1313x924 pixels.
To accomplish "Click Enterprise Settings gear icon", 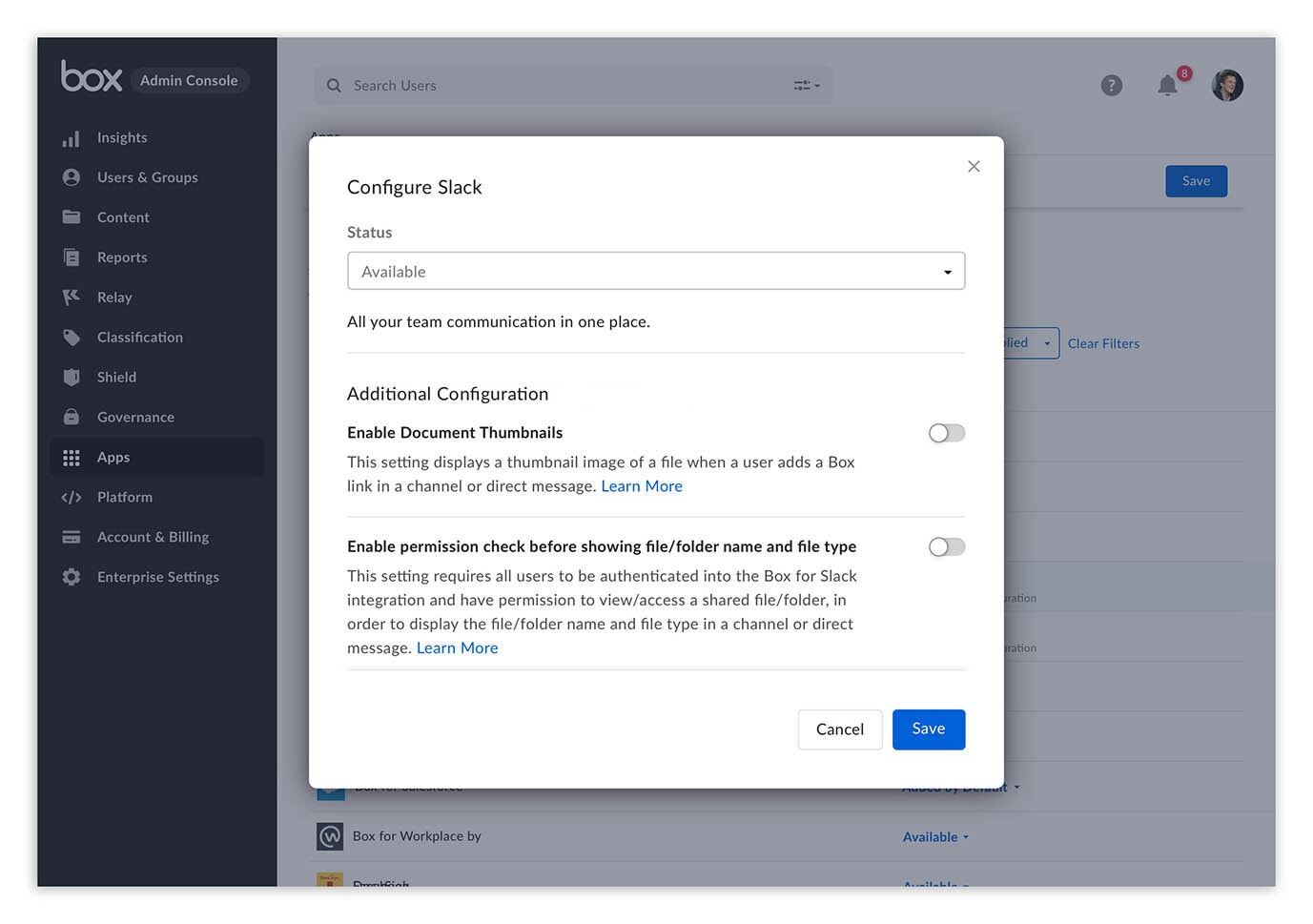I will tap(71, 577).
